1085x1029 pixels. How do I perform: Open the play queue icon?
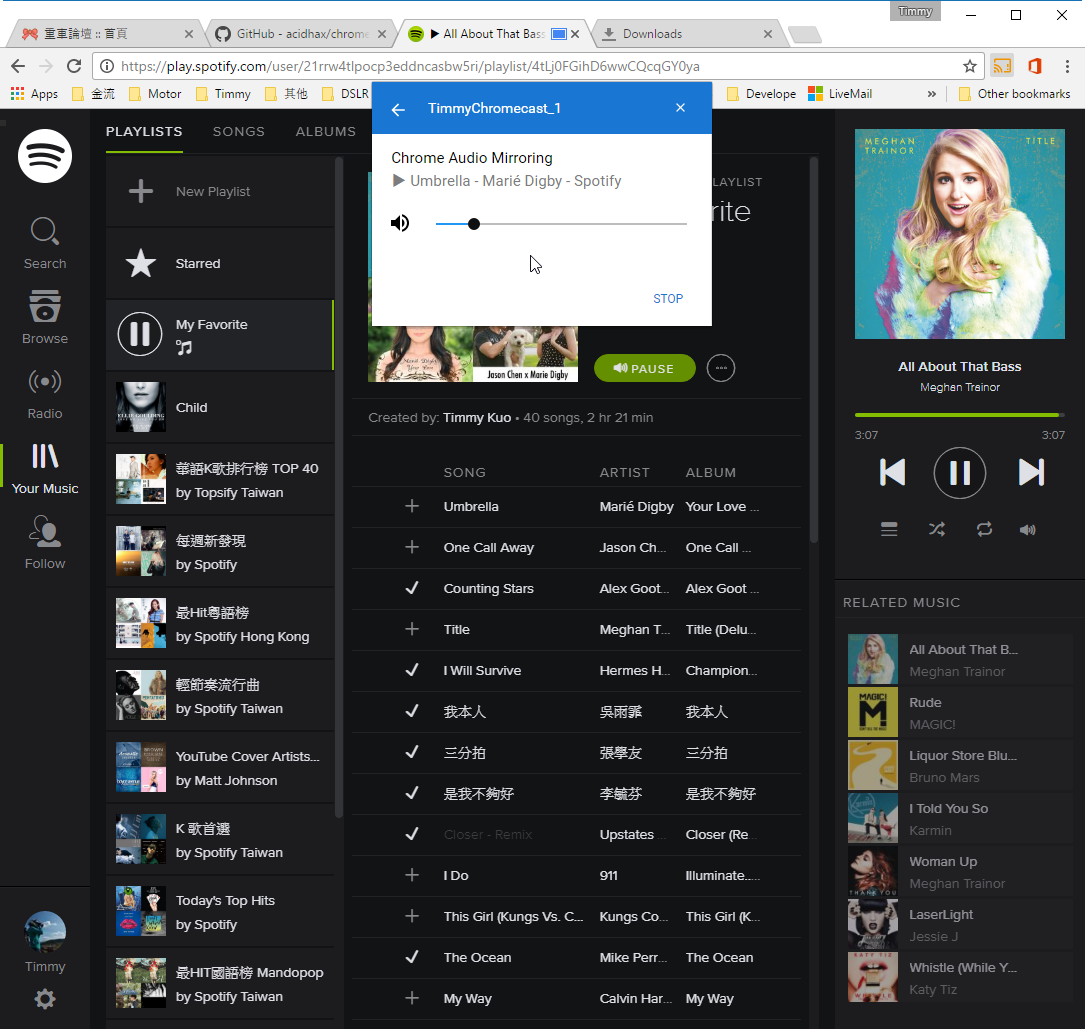coord(889,529)
